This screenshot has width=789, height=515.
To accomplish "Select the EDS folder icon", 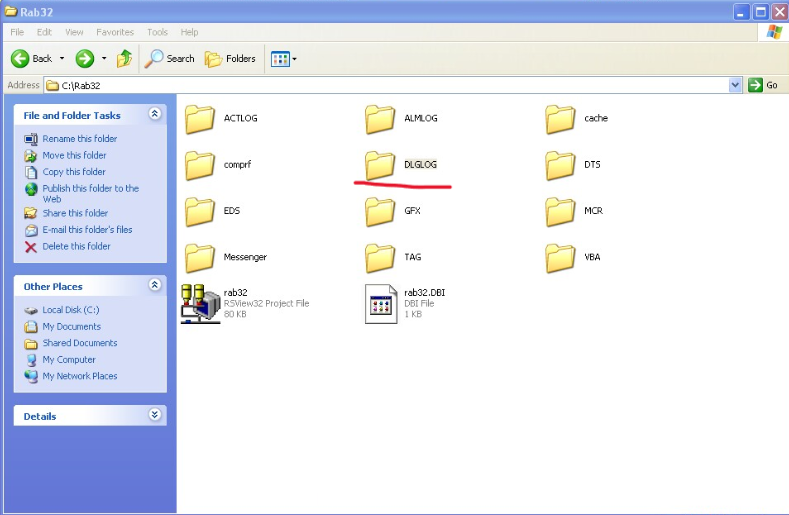I will click(199, 212).
